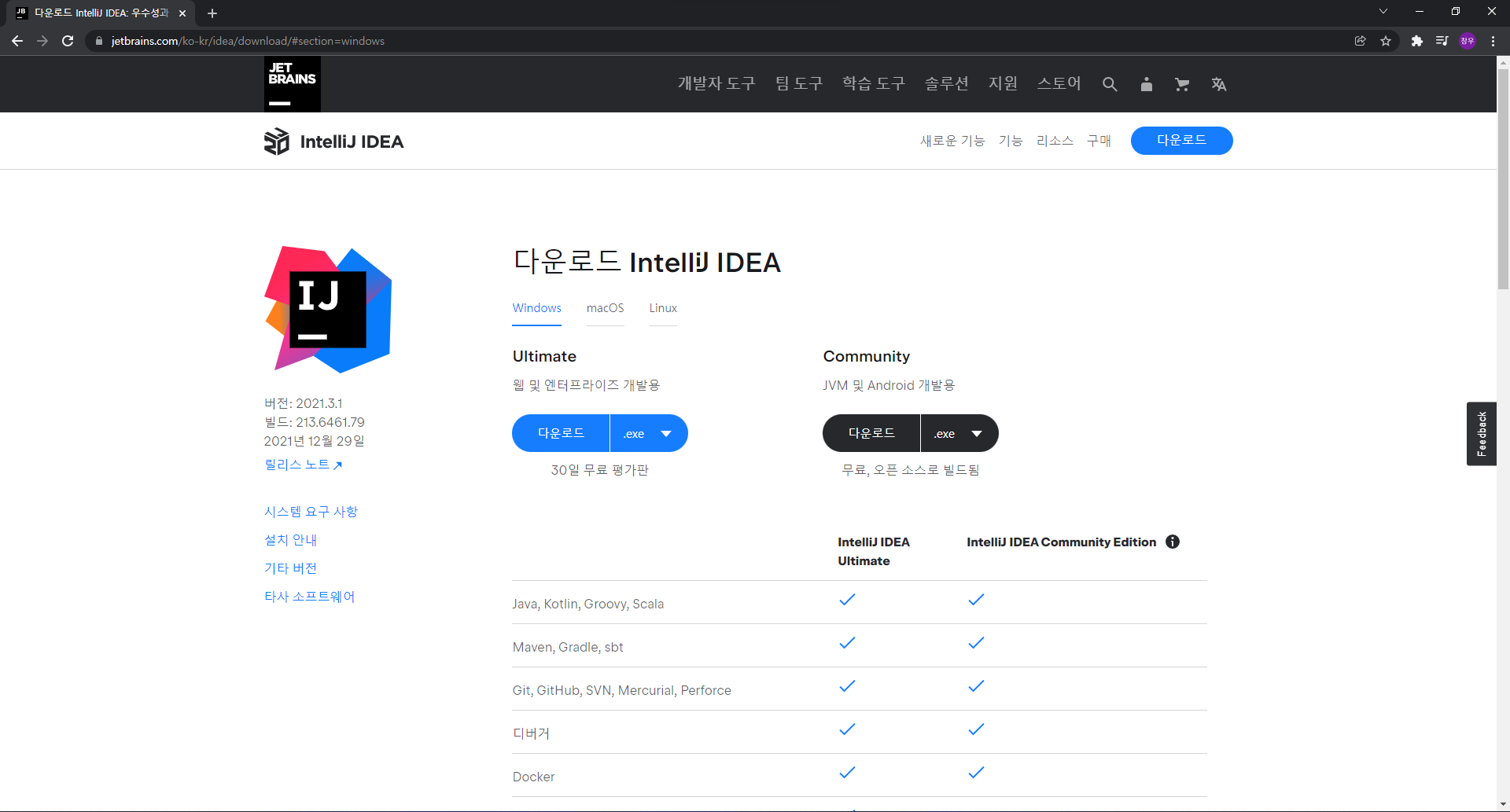The height and width of the screenshot is (812, 1510).
Task: Open the 리소스 link
Action: pyautogui.click(x=1055, y=141)
